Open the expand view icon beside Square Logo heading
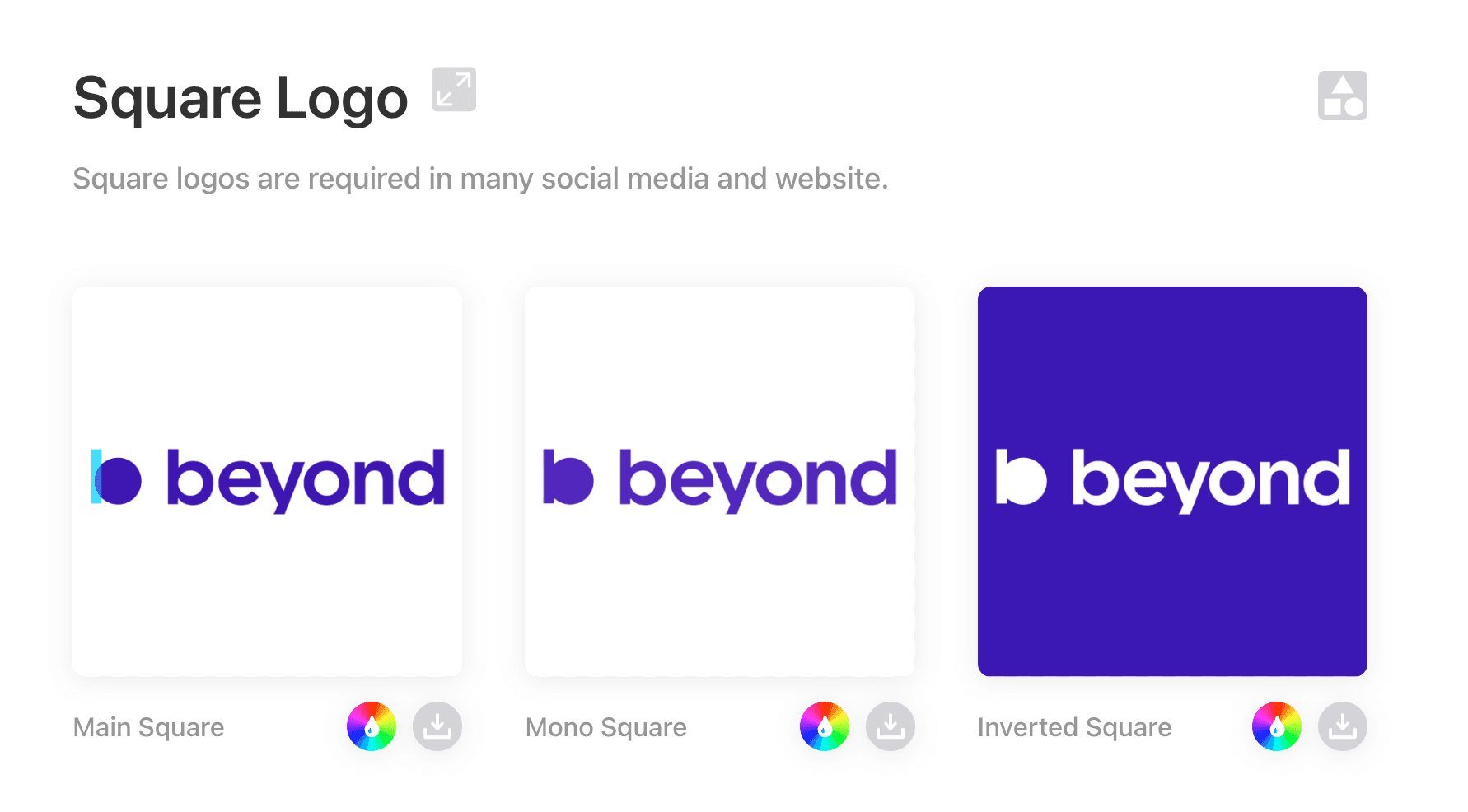This screenshot has width=1468, height=812. coord(455,91)
